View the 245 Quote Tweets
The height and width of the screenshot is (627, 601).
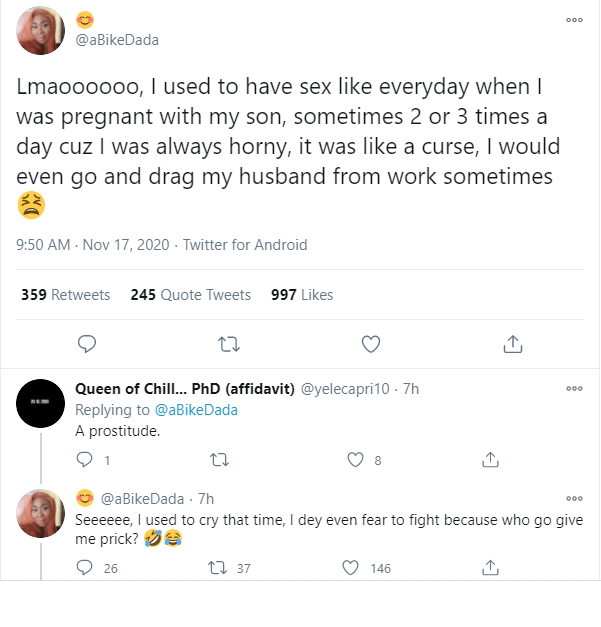click(190, 295)
